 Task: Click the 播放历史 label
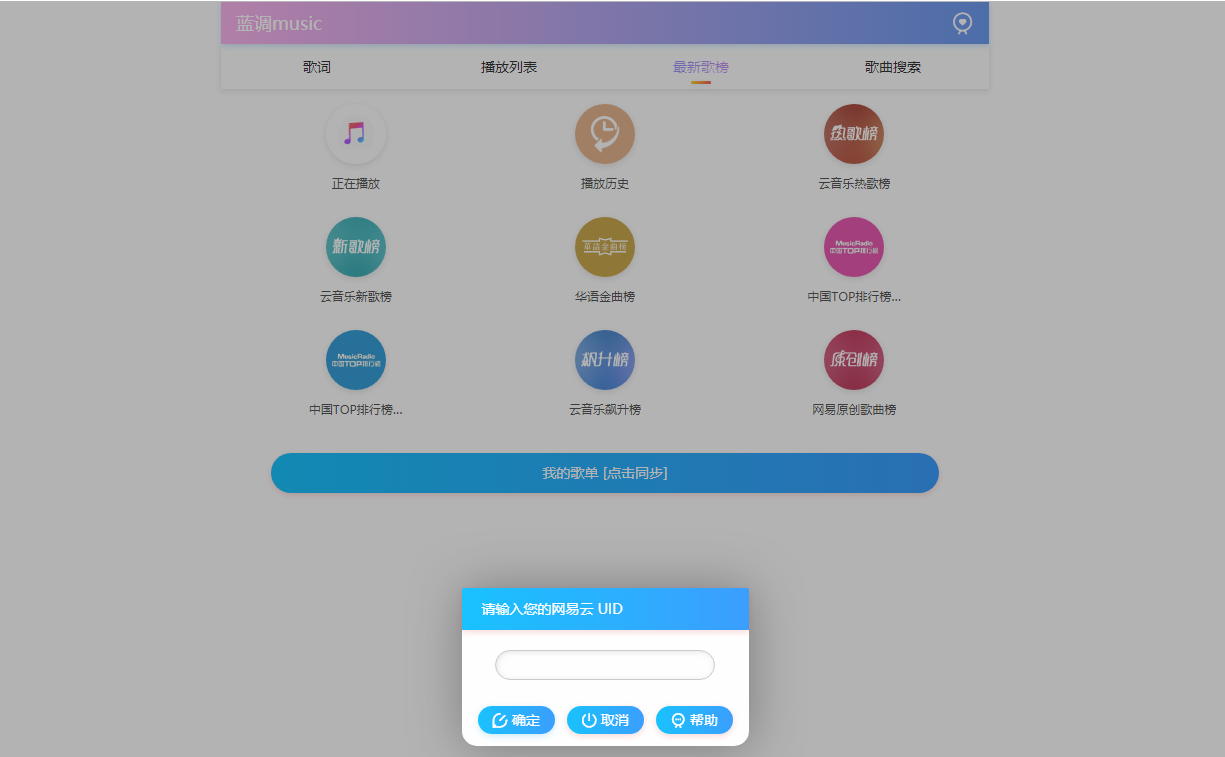(x=605, y=184)
